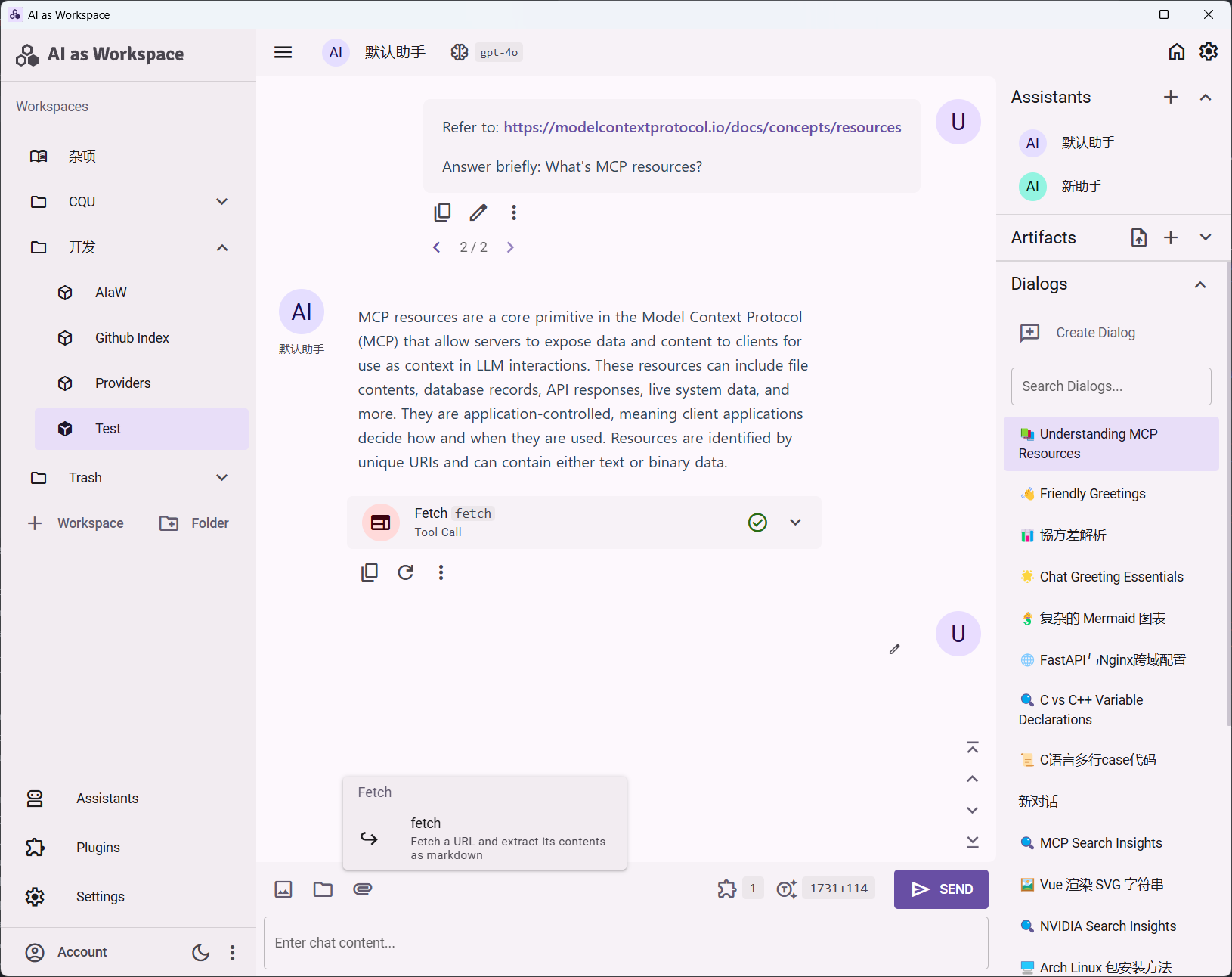Jump to the top of the conversation
Viewport: 1232px width, 977px height.
coord(973,748)
